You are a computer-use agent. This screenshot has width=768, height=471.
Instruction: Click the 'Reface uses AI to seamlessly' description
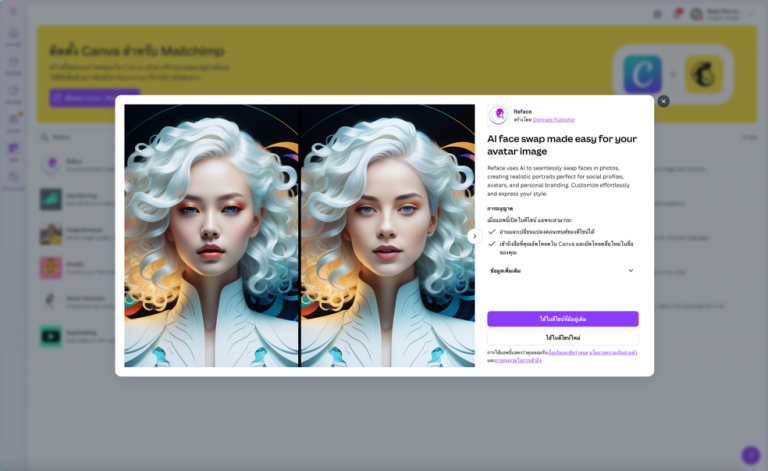[558, 181]
